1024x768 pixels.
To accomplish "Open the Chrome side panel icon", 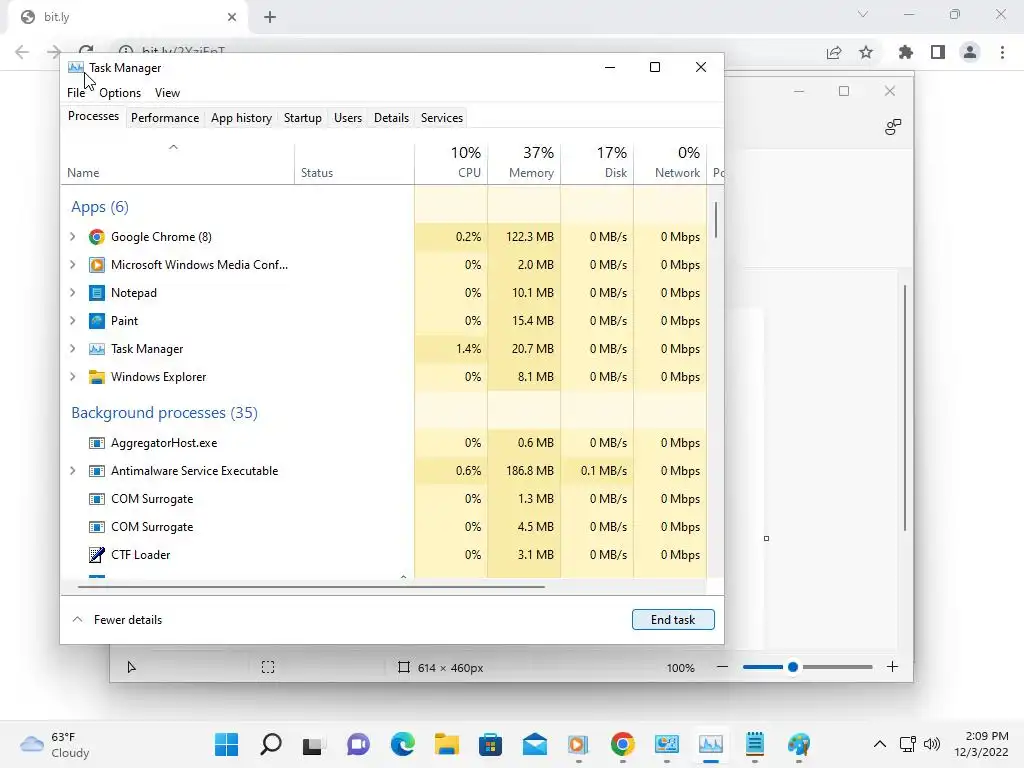I will coord(938,52).
